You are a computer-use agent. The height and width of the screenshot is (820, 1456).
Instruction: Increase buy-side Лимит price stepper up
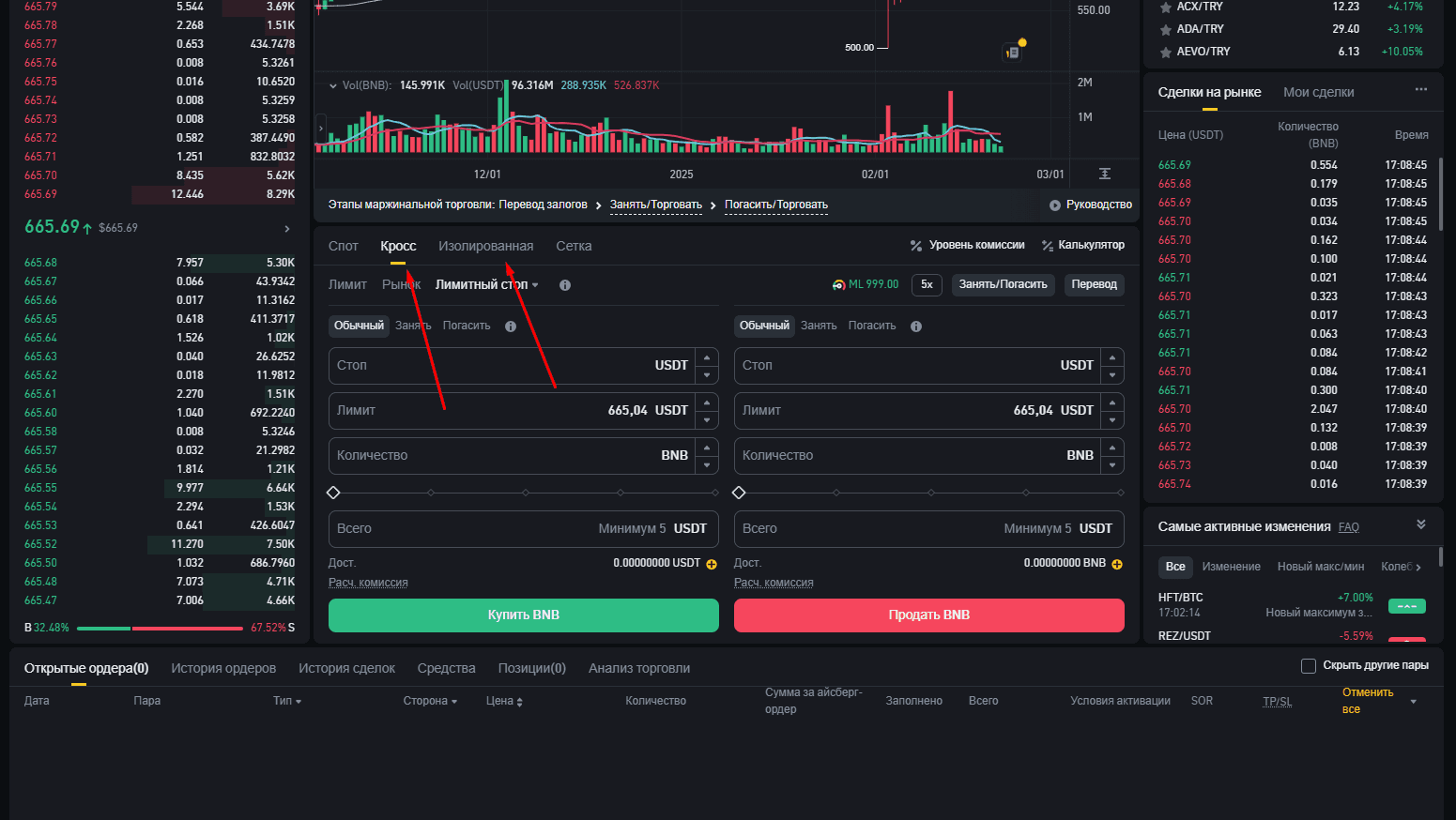(x=707, y=402)
